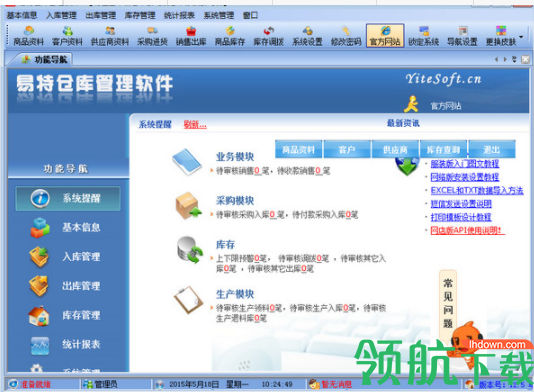Click tab scroll left arrow
The image size is (534, 392).
497,60
